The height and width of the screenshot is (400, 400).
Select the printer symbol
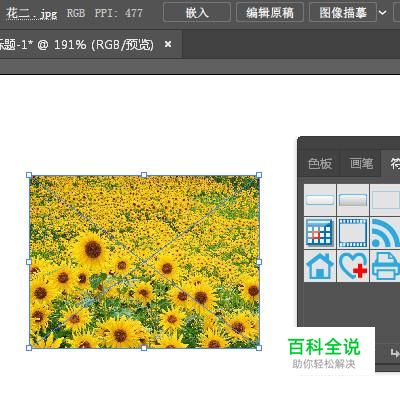[385, 266]
